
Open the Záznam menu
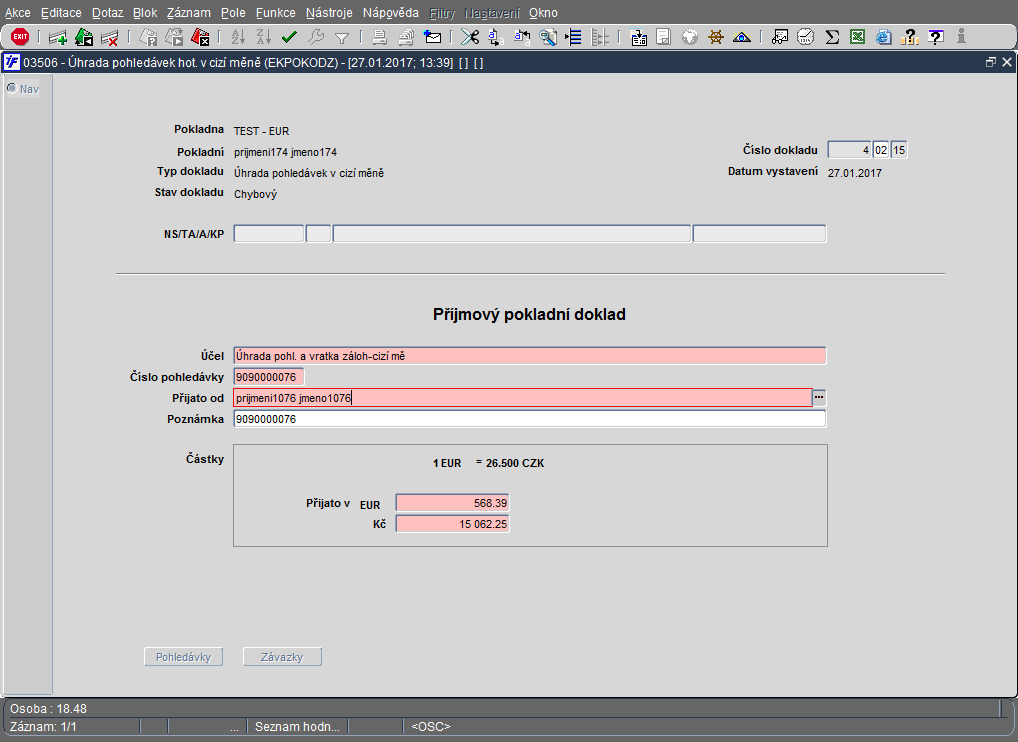click(188, 13)
